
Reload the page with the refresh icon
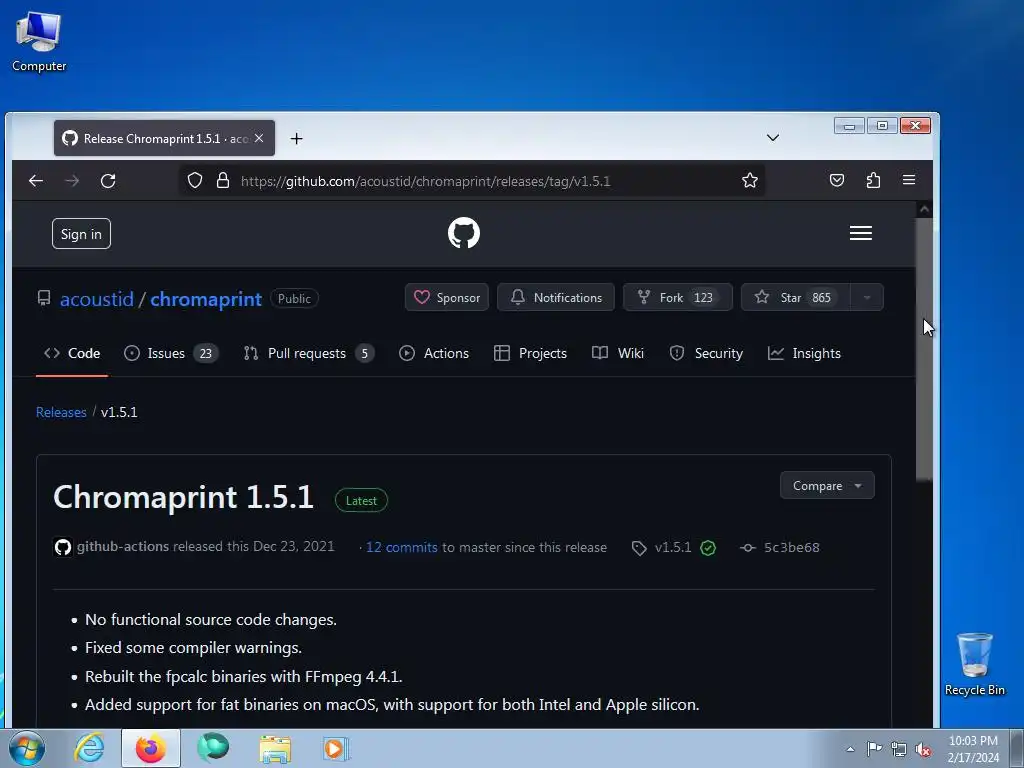click(108, 181)
